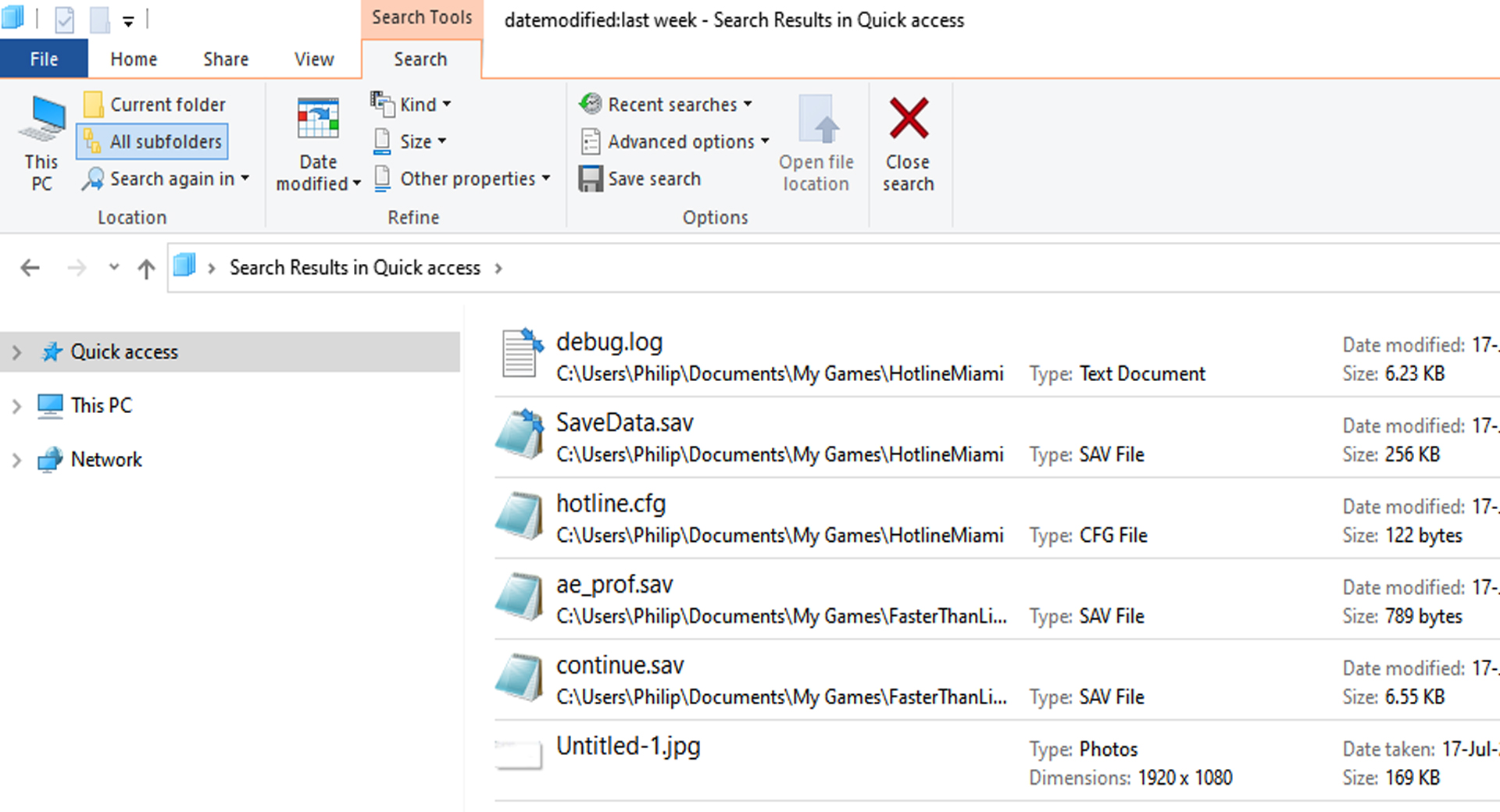
Task: Expand the This PC tree node
Action: click(x=16, y=406)
